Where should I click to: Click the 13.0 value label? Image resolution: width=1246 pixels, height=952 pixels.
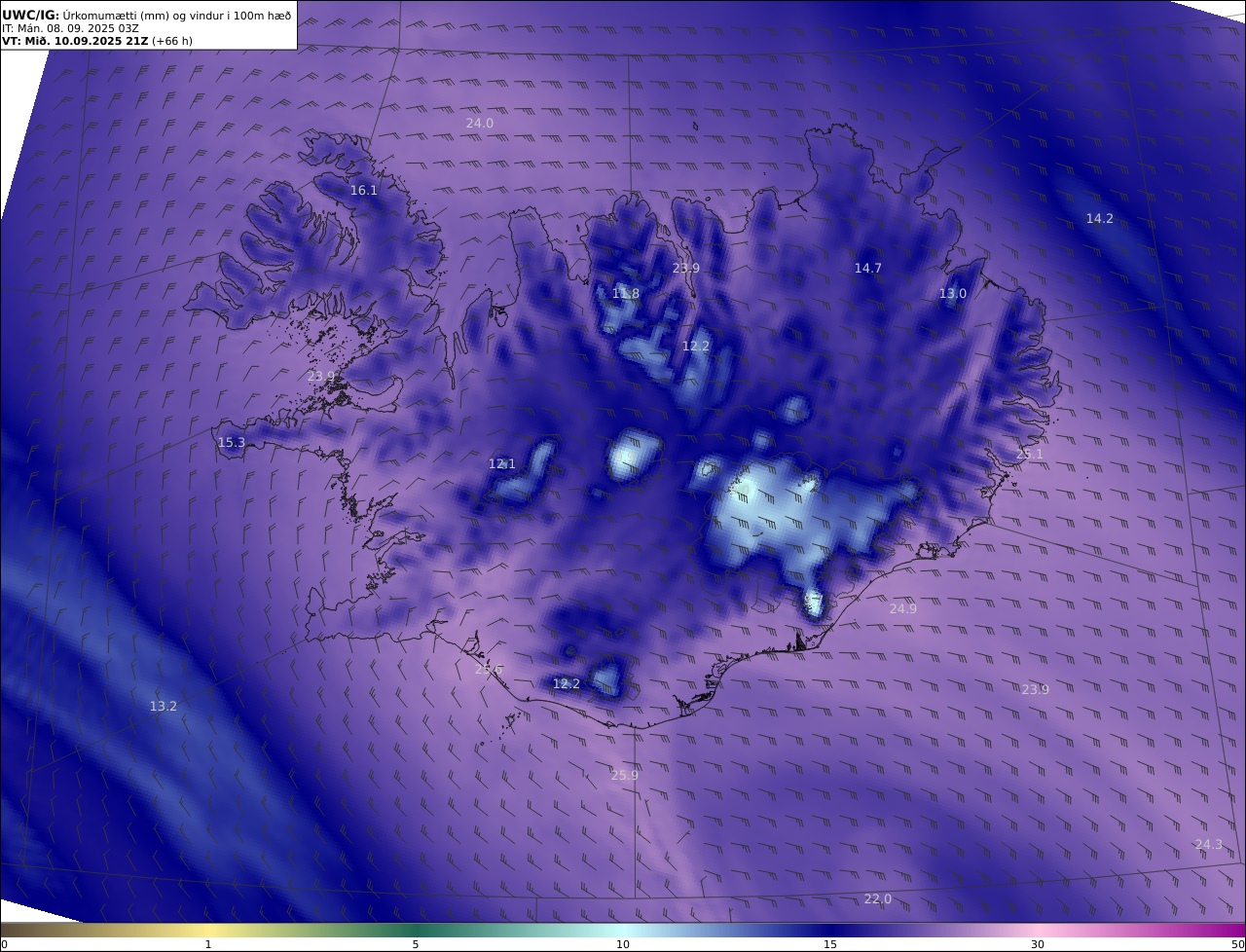952,293
